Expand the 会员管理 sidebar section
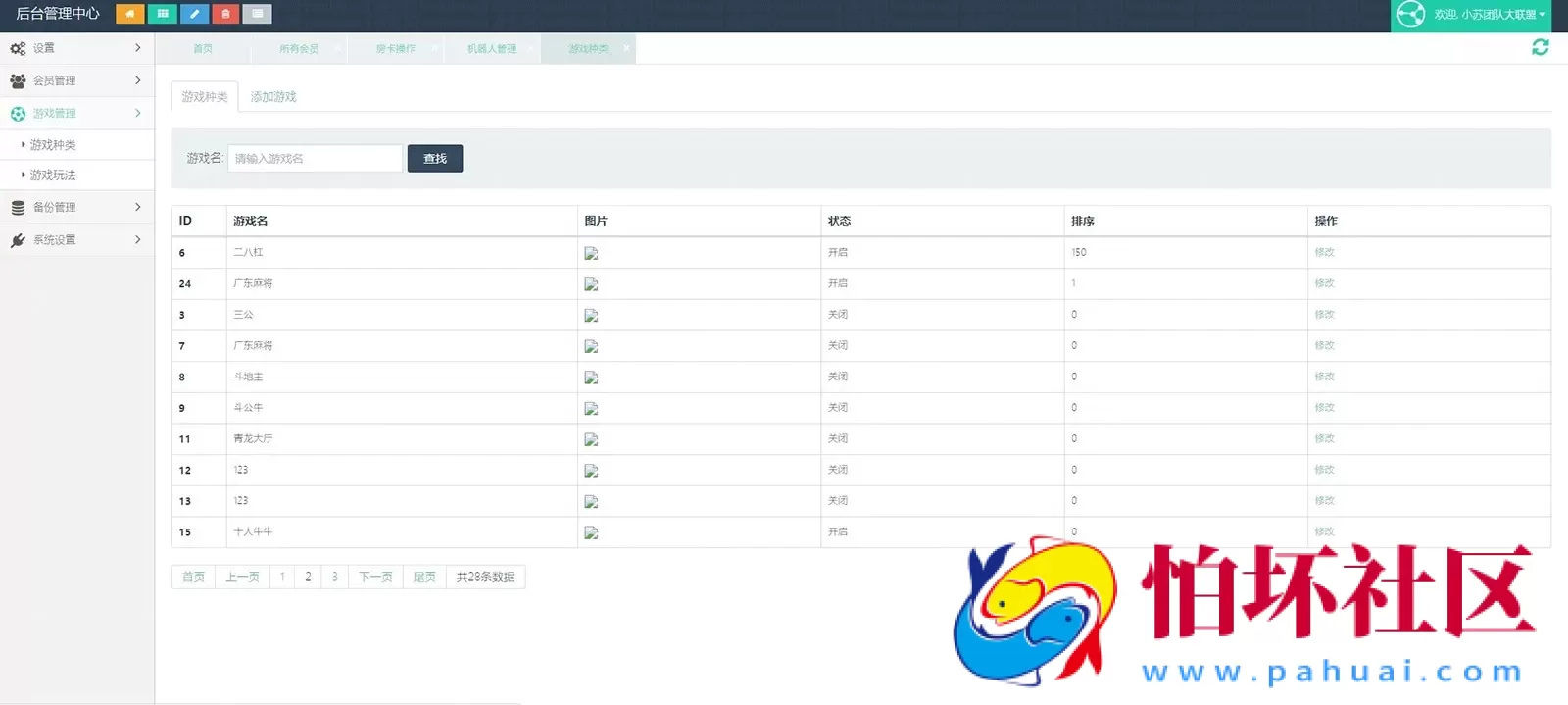Screen dimensions: 1568x705 click(76, 80)
